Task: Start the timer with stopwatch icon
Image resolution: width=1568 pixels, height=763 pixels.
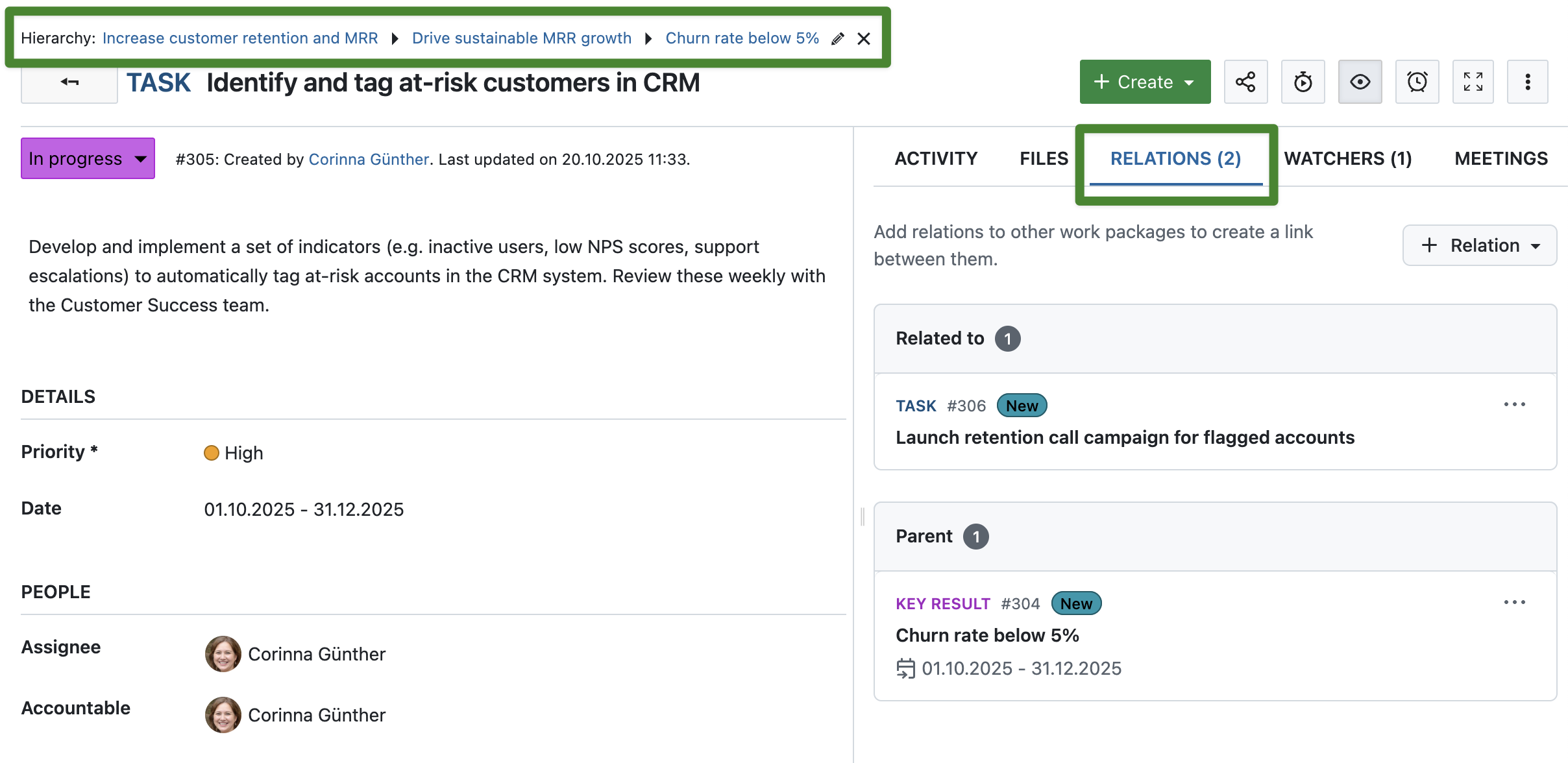Action: [x=1303, y=82]
